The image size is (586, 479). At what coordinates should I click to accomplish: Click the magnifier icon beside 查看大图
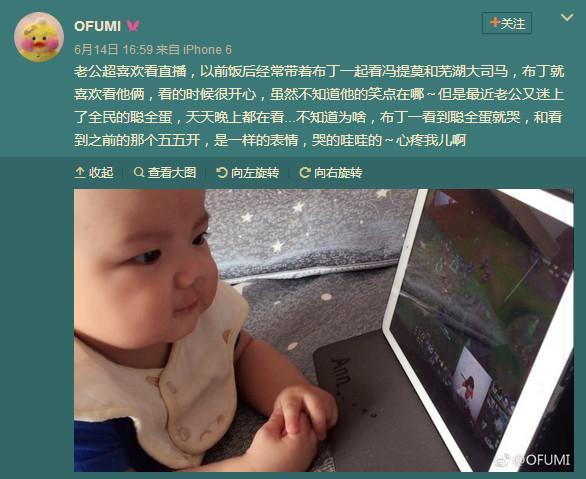[x=139, y=172]
